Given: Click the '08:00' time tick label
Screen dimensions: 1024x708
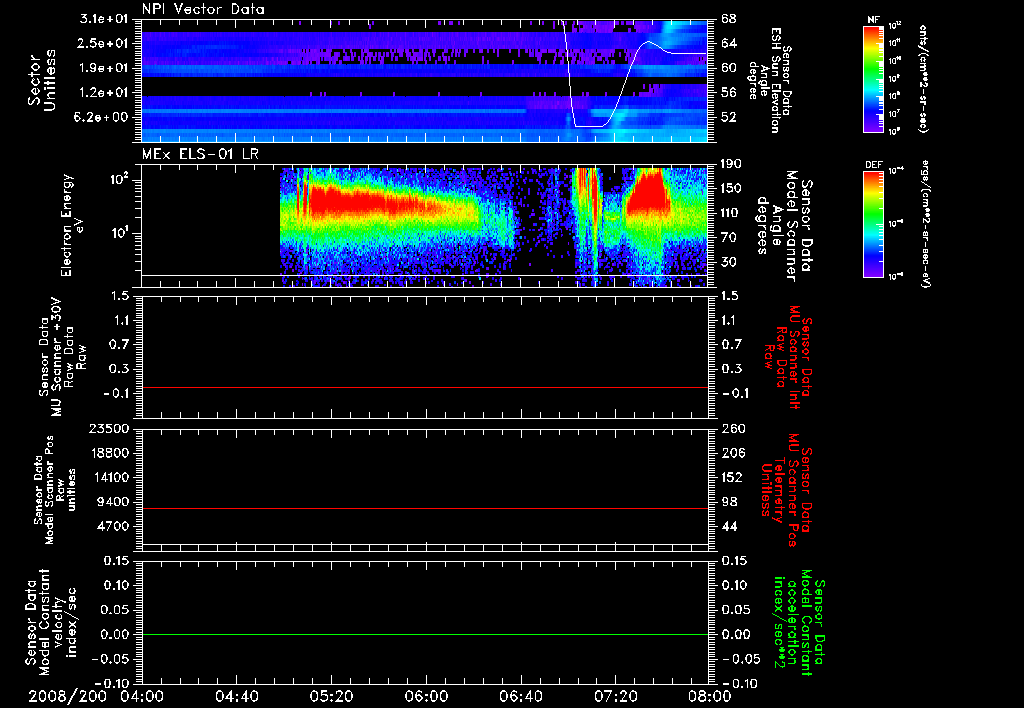Looking at the screenshot, I should [x=710, y=696].
